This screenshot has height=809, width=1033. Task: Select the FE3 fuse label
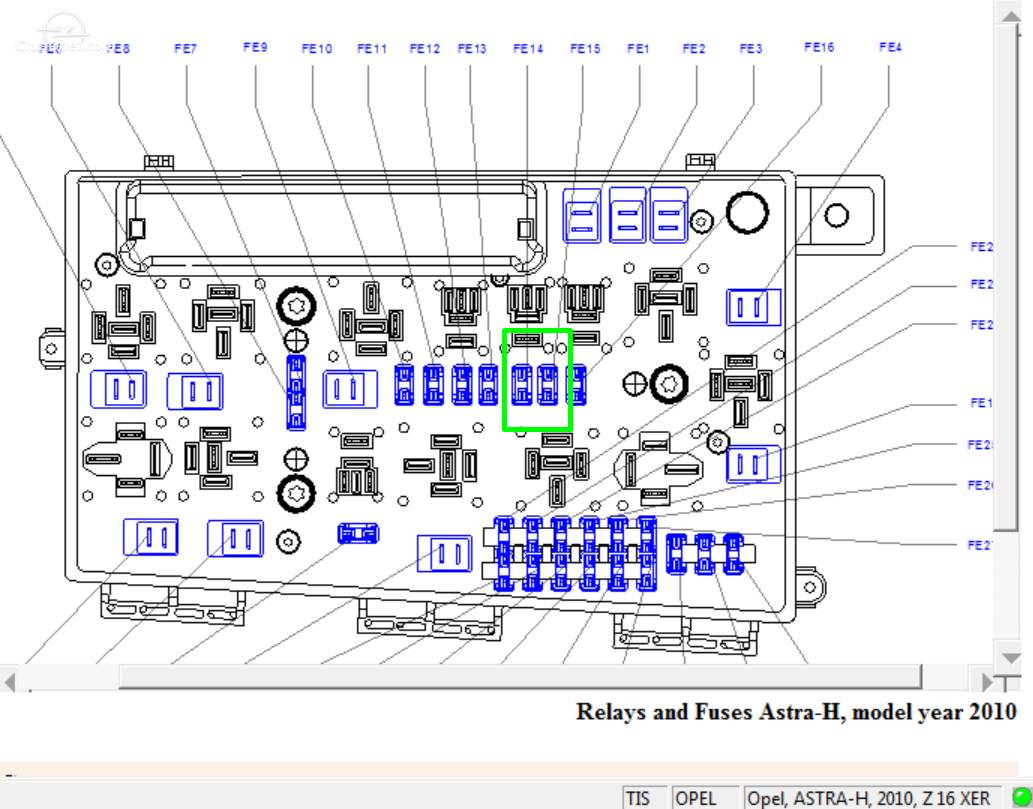[751, 48]
